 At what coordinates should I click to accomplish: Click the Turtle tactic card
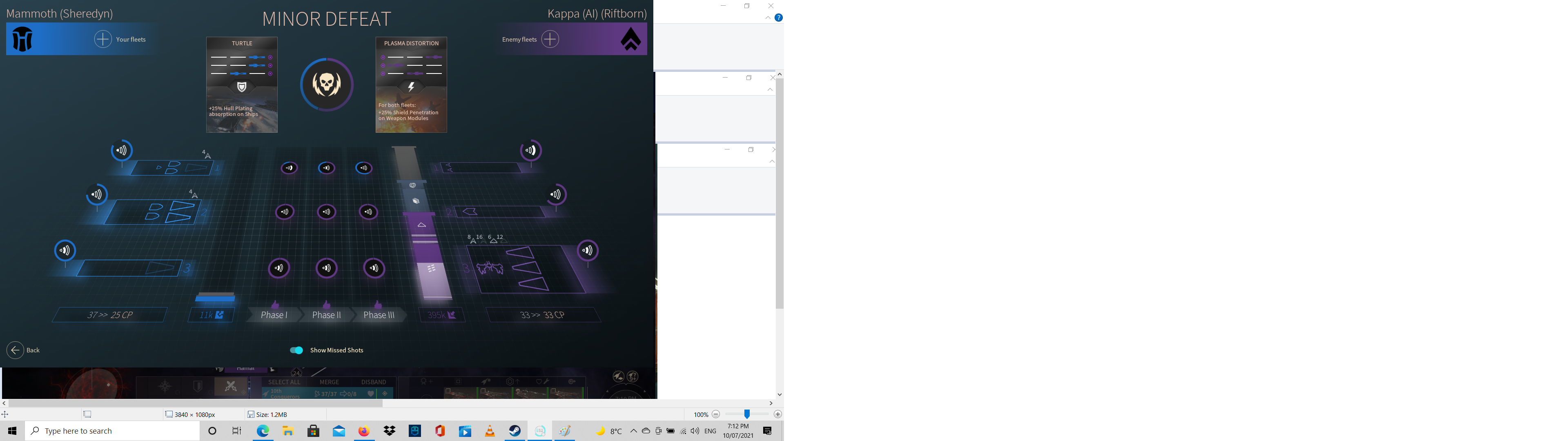pos(242,85)
